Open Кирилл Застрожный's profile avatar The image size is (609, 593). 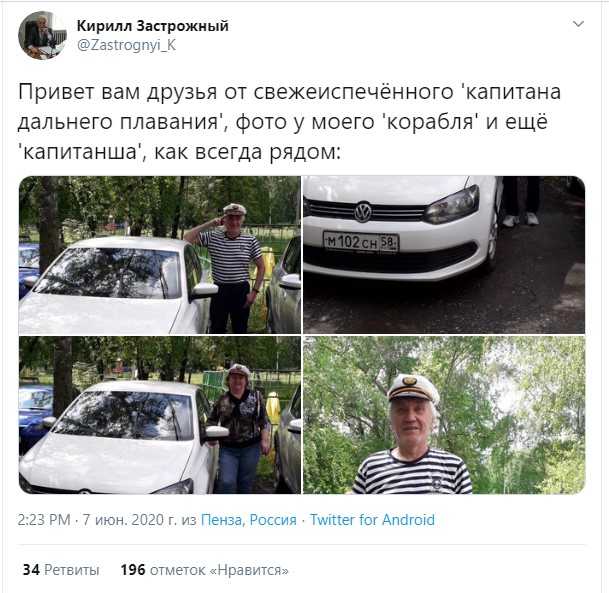coord(42,35)
